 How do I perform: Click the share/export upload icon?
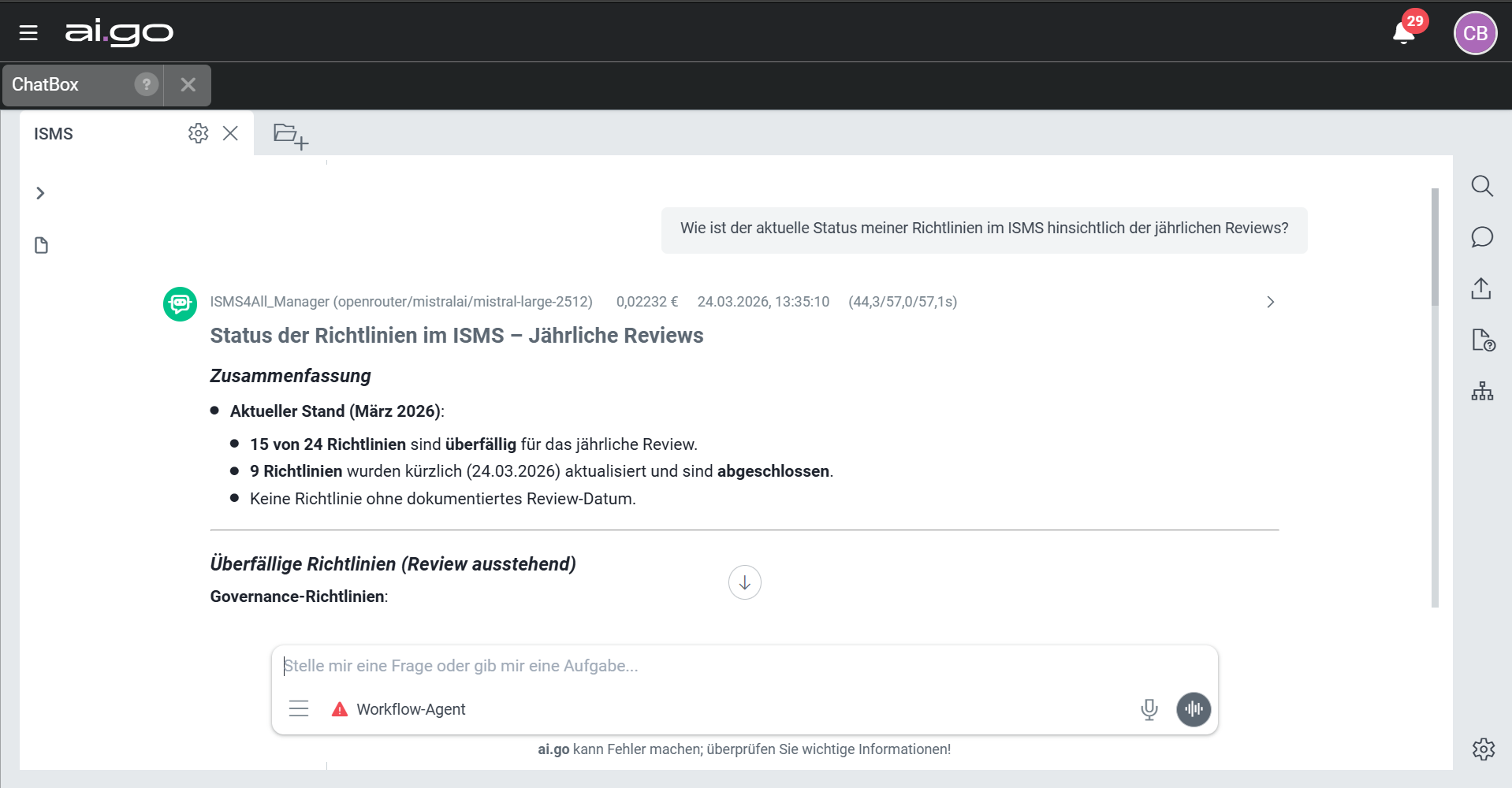pos(1481,288)
